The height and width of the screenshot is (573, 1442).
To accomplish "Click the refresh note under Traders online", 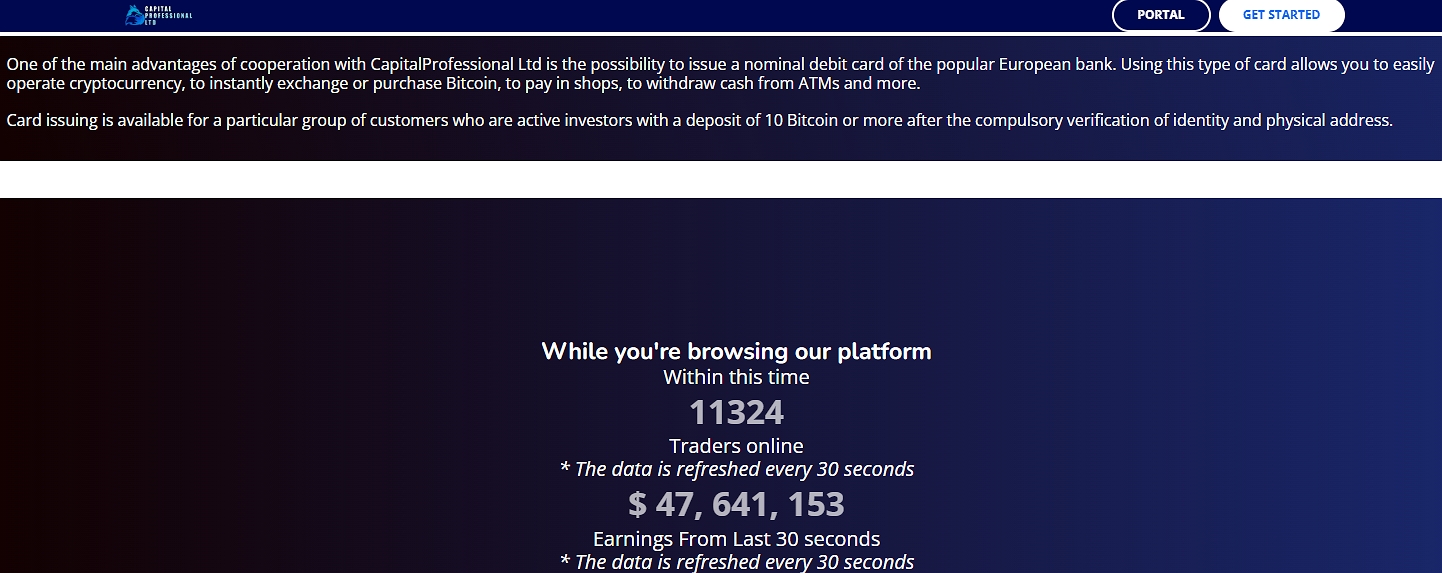I will 736,469.
